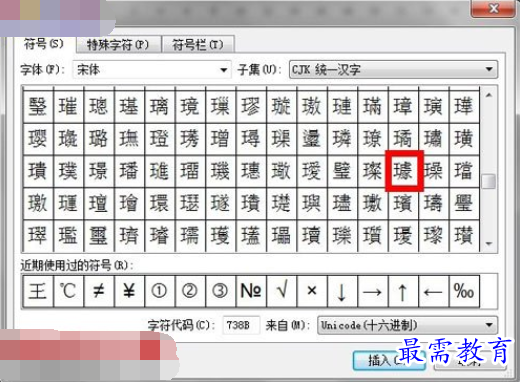Click the 插入 insert button
Viewport: 520px width, 382px height.
pyautogui.click(x=389, y=360)
